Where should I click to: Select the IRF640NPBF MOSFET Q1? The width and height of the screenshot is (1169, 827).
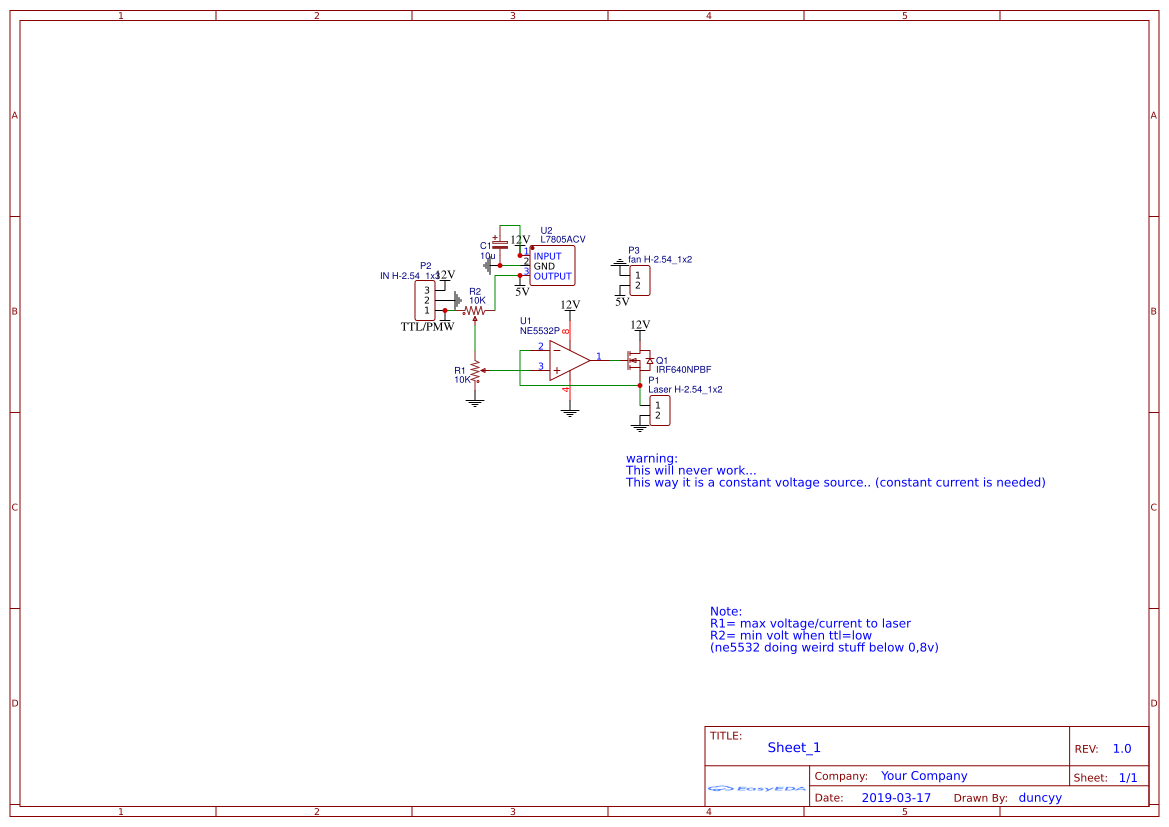click(640, 360)
